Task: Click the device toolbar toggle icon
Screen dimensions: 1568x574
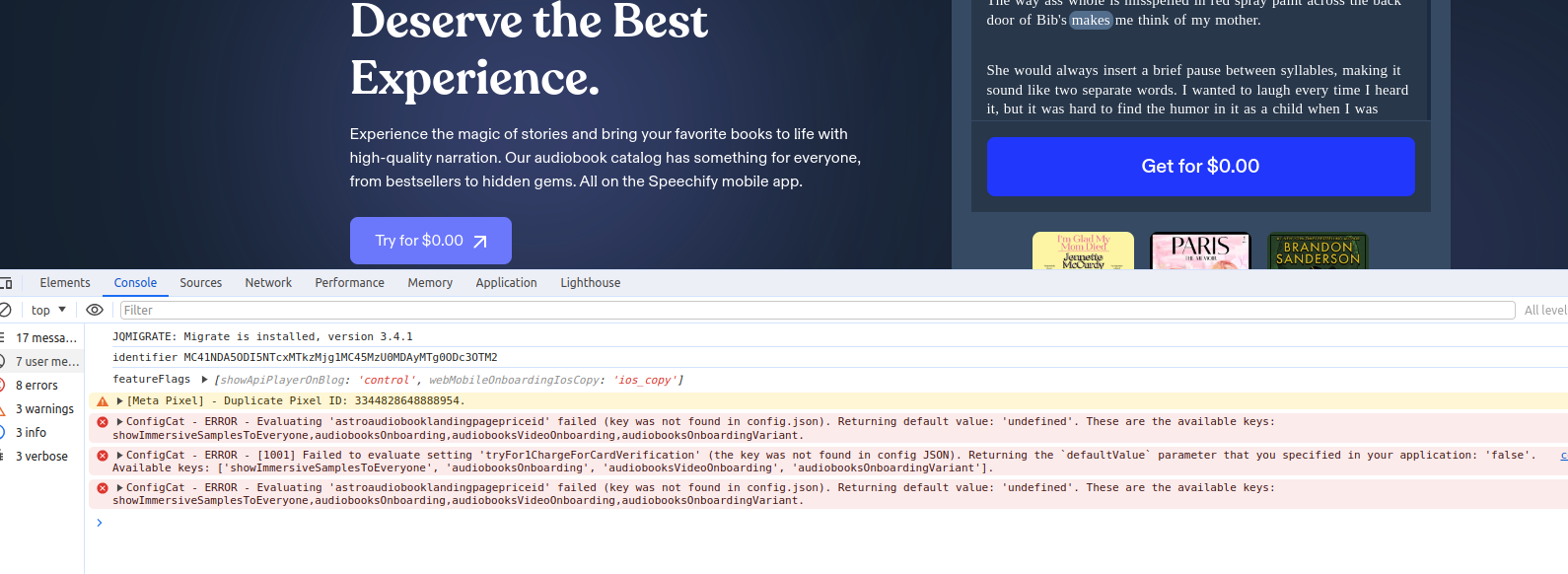Action: [x=6, y=283]
